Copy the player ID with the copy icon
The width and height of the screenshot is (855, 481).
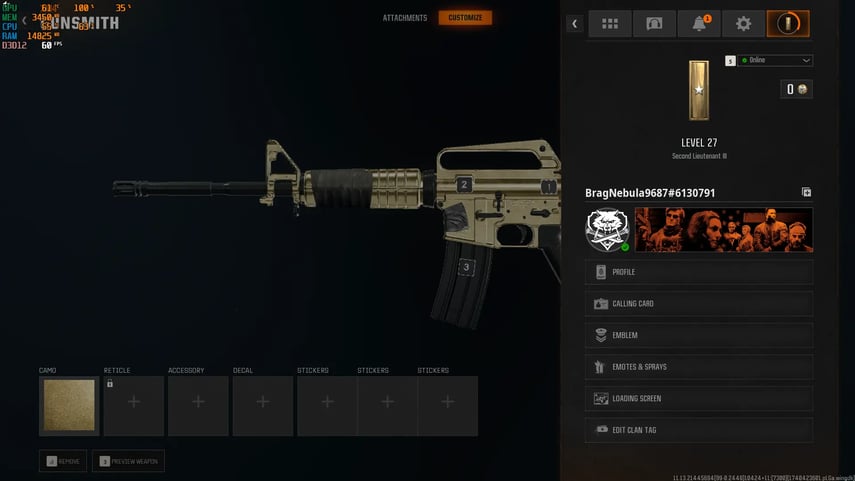click(x=806, y=192)
